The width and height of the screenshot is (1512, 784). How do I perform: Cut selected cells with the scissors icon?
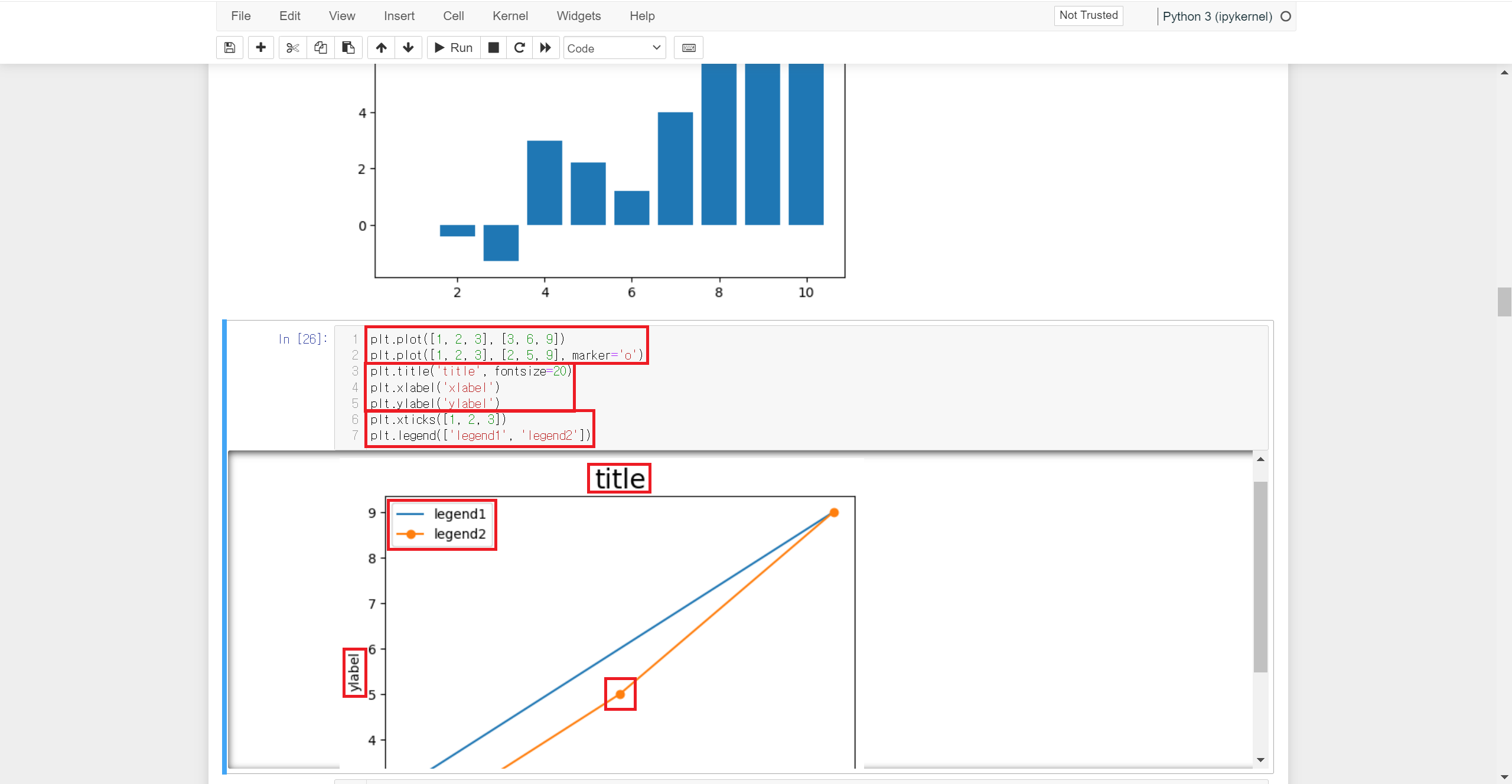(x=292, y=48)
